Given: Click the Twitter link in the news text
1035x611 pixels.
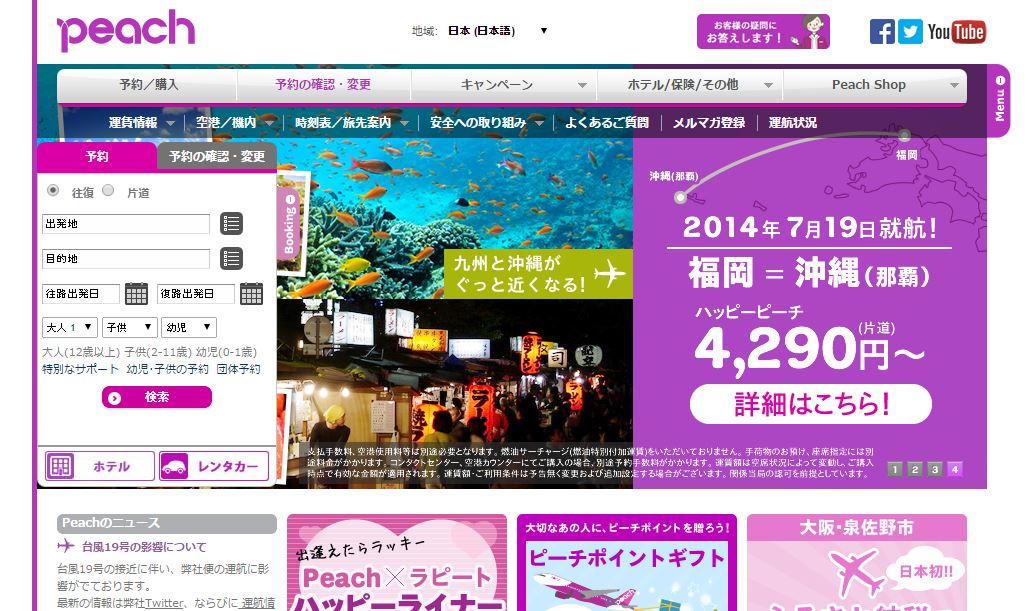Looking at the screenshot, I should pos(164,603).
